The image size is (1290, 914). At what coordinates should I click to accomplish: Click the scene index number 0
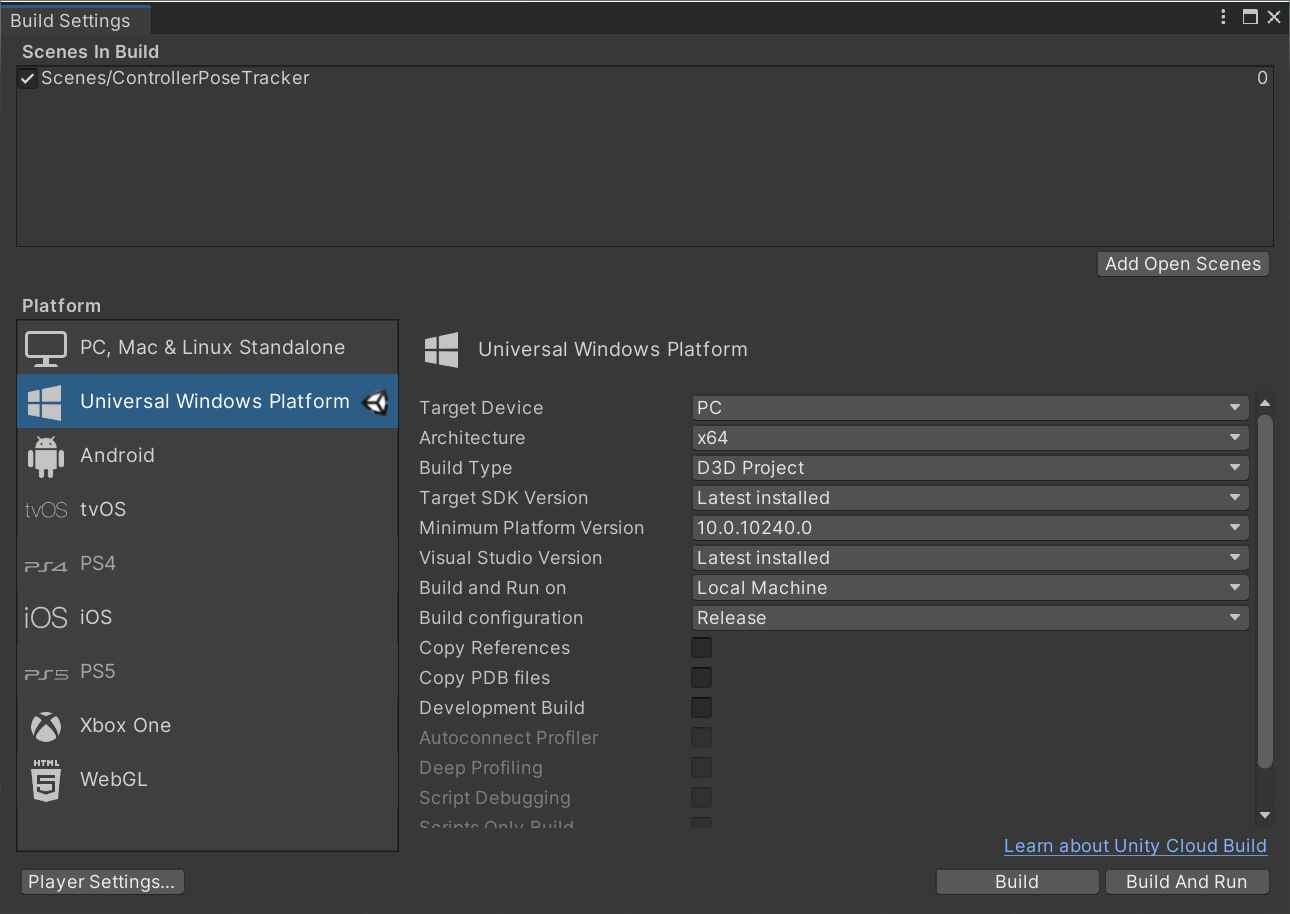tap(1262, 78)
